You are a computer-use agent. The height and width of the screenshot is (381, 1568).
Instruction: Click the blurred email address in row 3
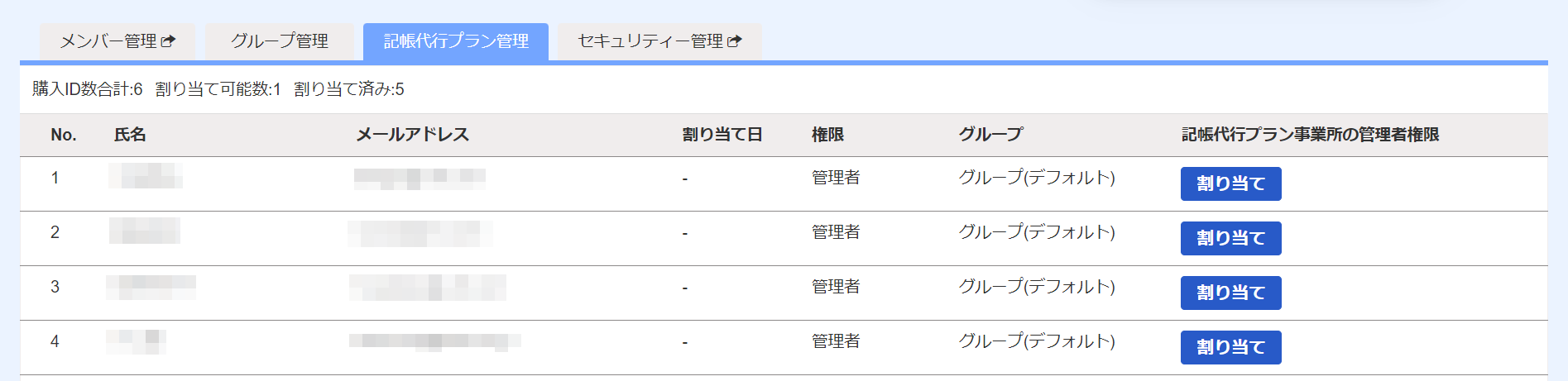tap(427, 288)
